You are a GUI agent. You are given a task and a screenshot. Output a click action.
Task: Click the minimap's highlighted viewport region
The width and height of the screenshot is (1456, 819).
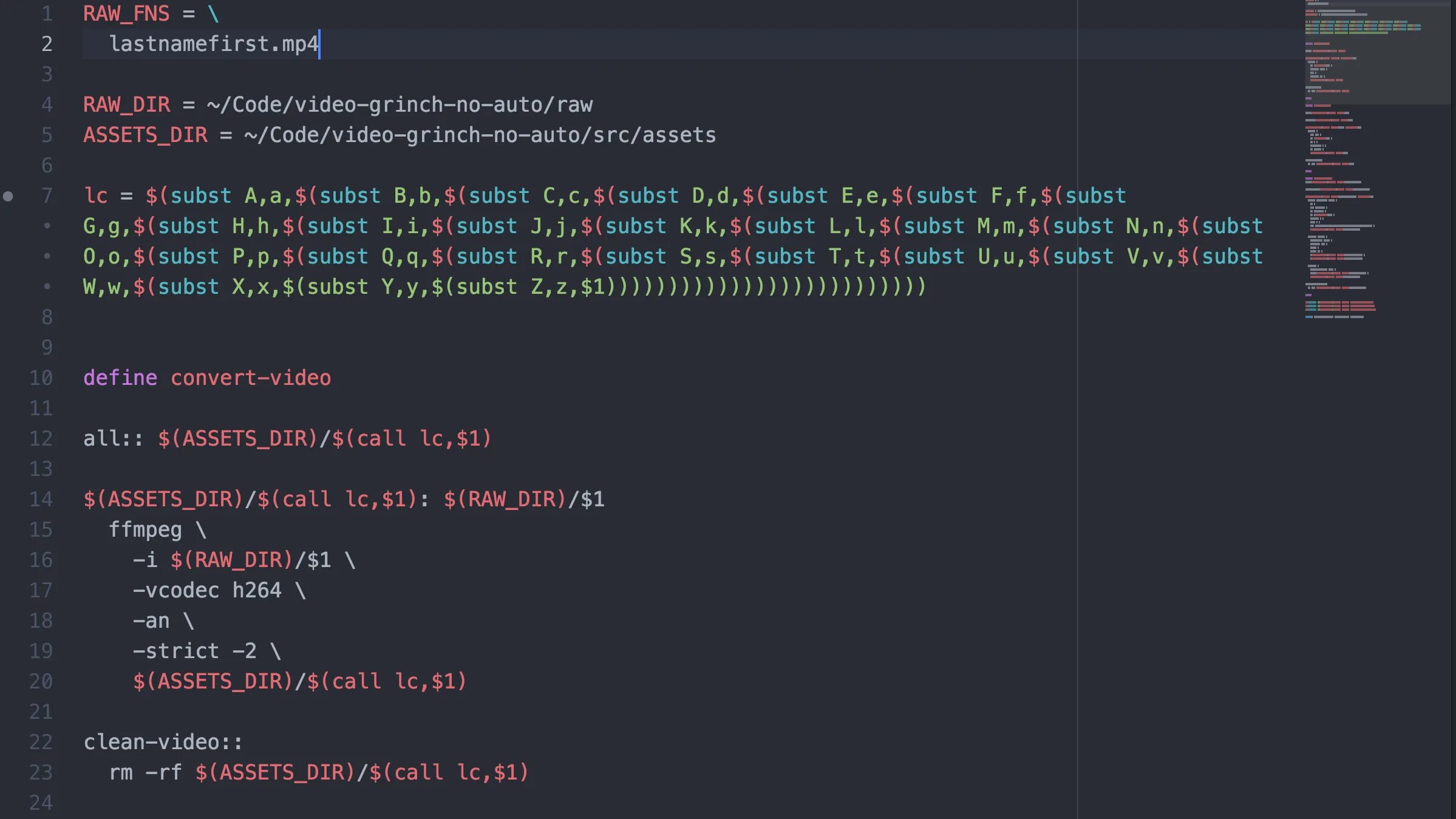1377,53
